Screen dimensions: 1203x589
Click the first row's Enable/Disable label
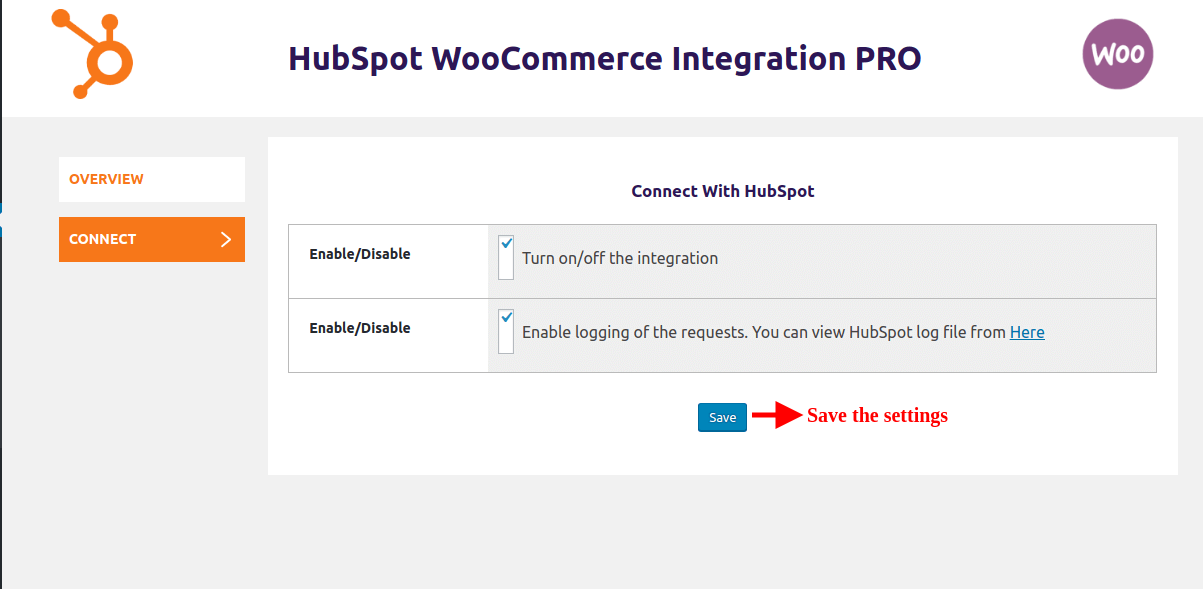(360, 254)
